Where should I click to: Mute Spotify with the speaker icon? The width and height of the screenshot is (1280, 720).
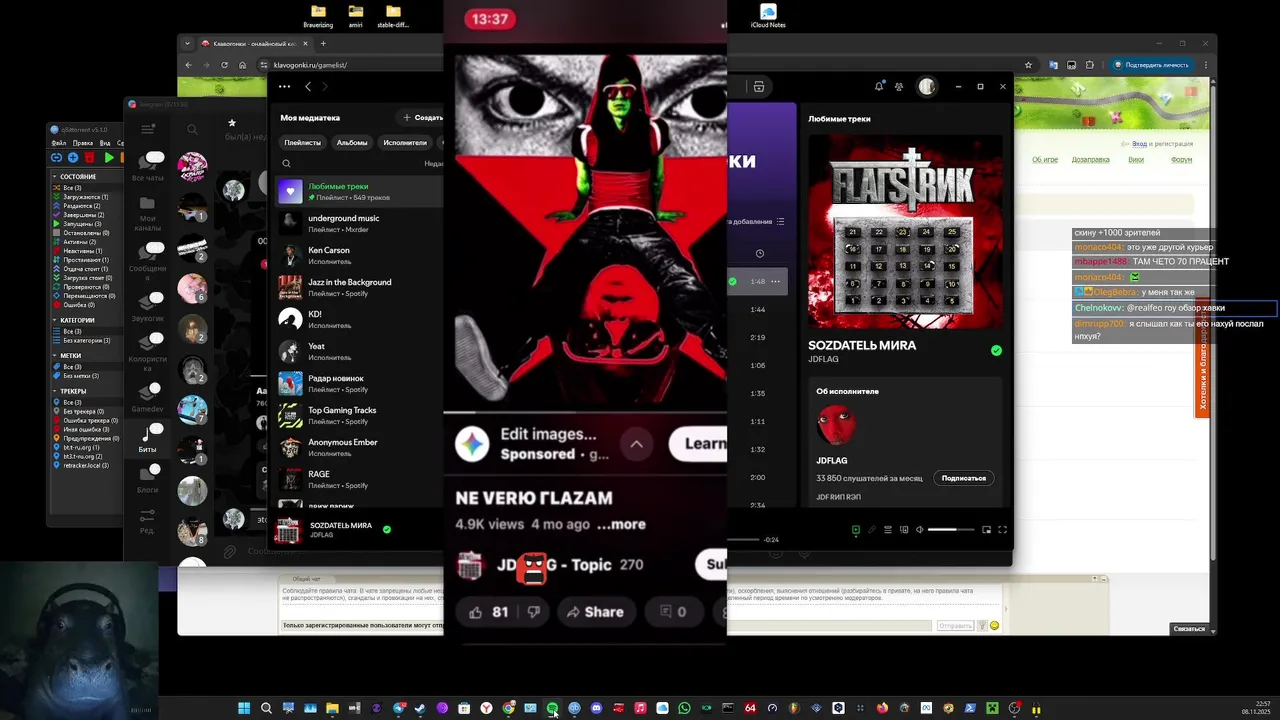coord(920,530)
